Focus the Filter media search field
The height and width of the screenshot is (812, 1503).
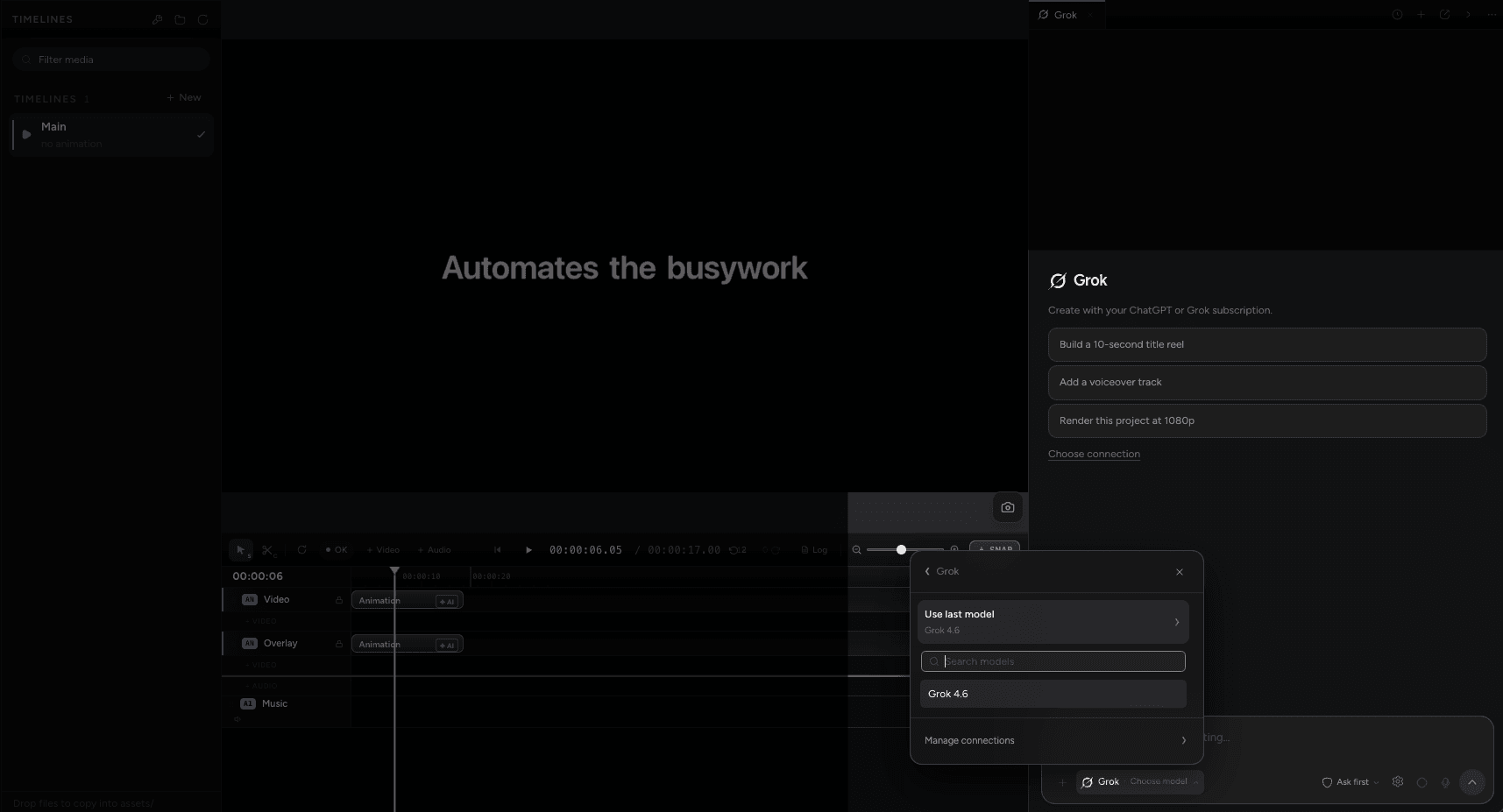coord(111,60)
